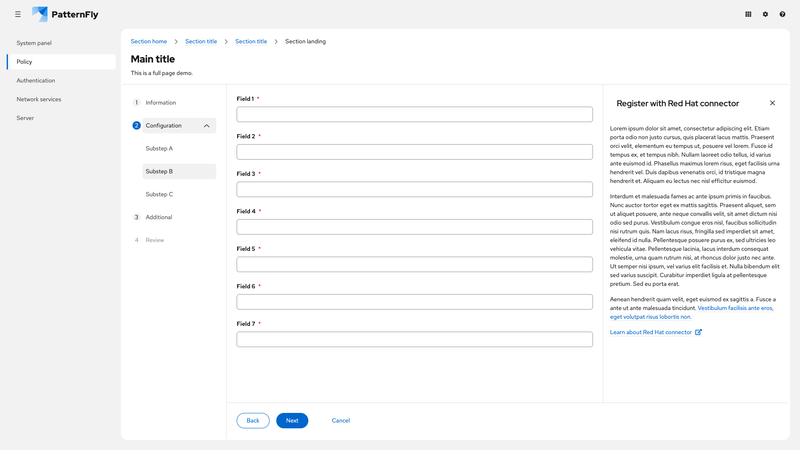Click the PatternFly logo
The image size is (800, 450).
click(65, 14)
